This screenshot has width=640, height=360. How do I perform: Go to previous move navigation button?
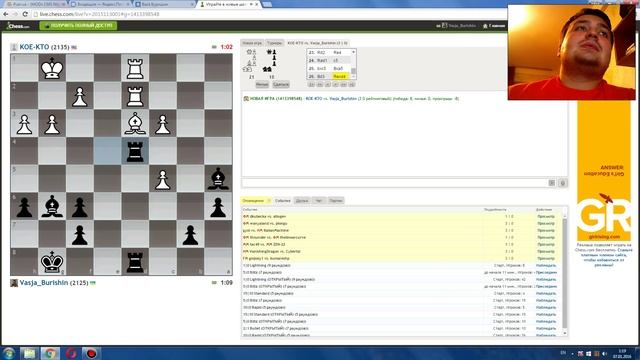pyautogui.click(x=327, y=84)
